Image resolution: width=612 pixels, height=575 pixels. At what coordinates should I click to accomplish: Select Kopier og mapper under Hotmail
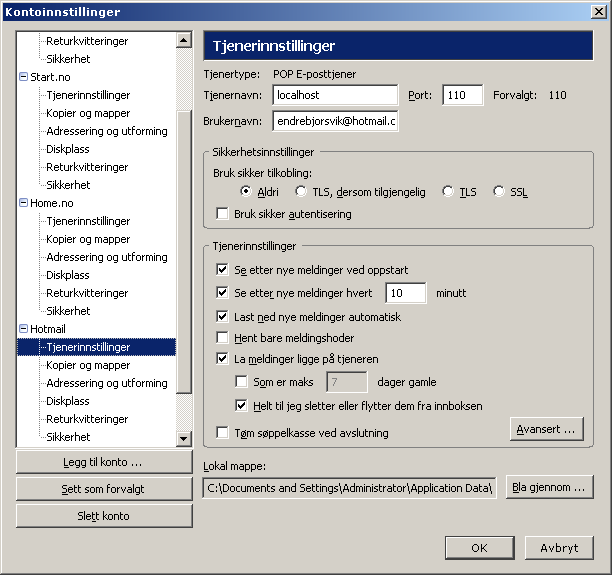pos(88,365)
